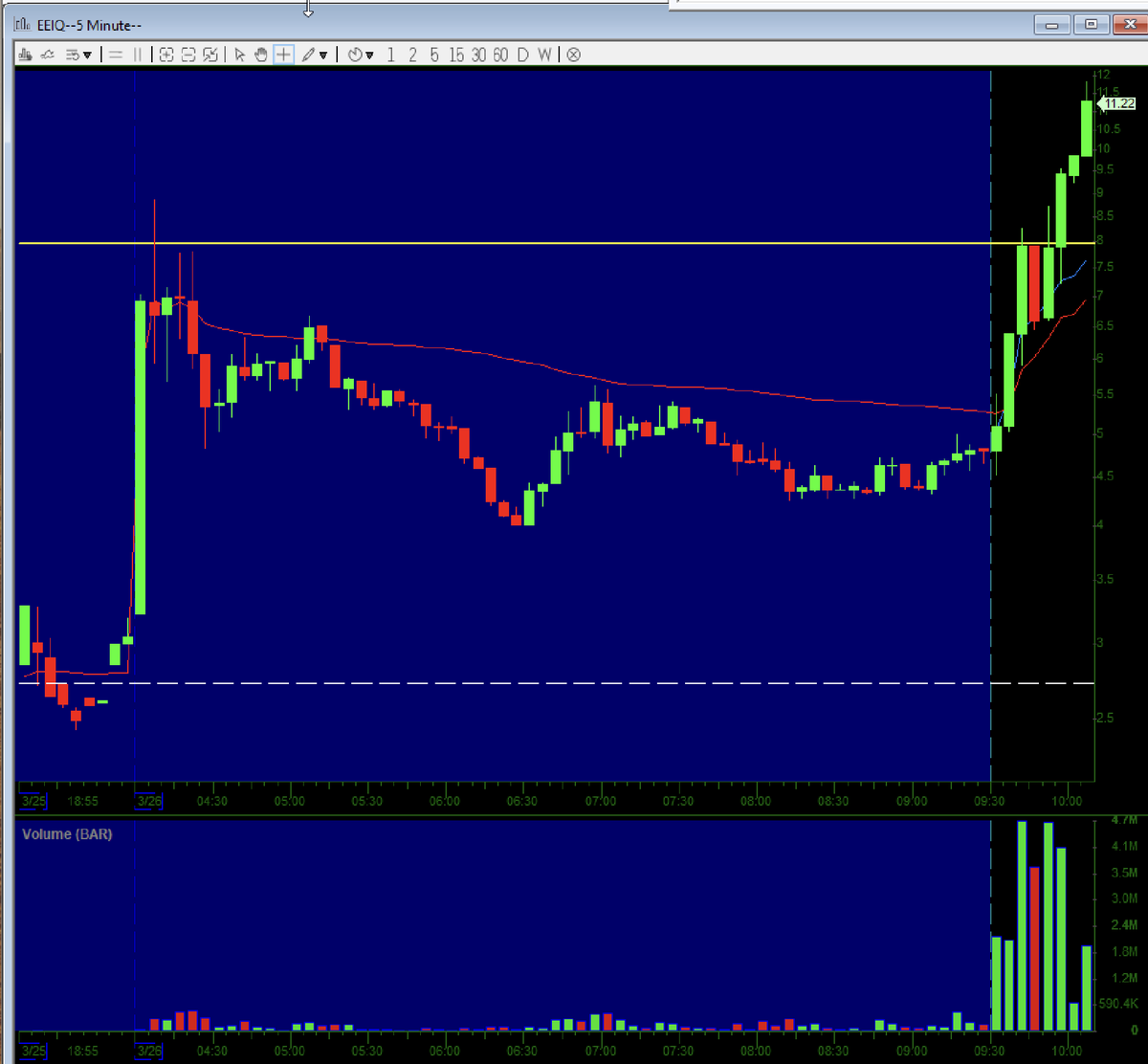This screenshot has width=1148, height=1064.
Task: Click the 4.7M label on volume scale
Action: point(1125,821)
